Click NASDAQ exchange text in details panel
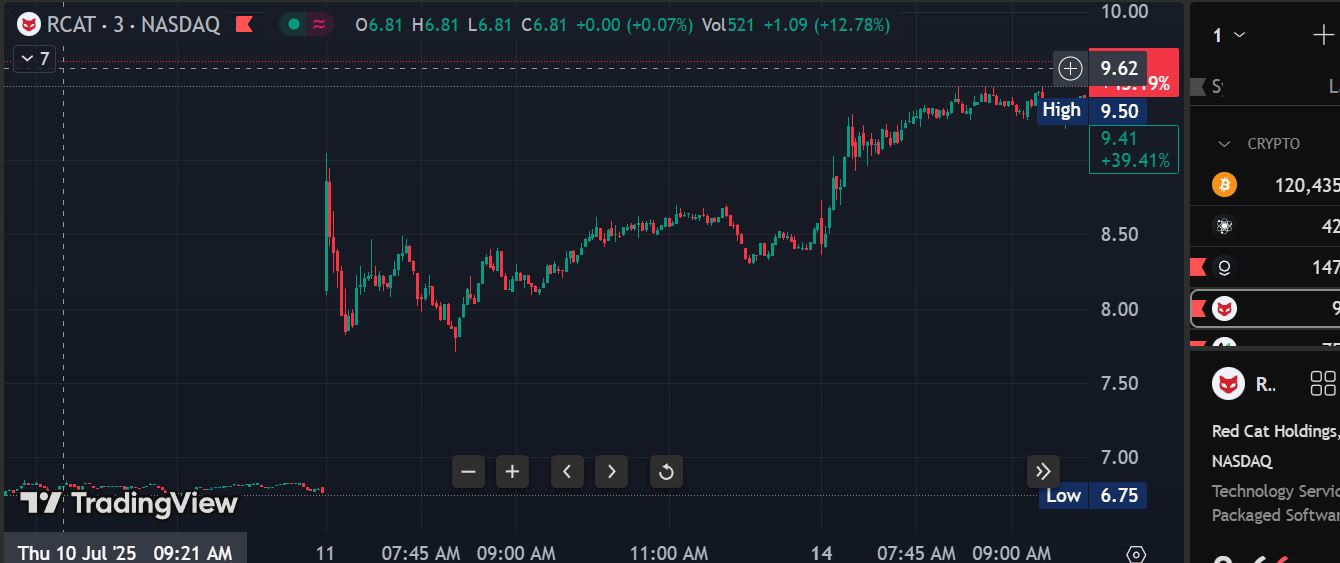Viewport: 1340px width, 563px height. (x=1242, y=461)
